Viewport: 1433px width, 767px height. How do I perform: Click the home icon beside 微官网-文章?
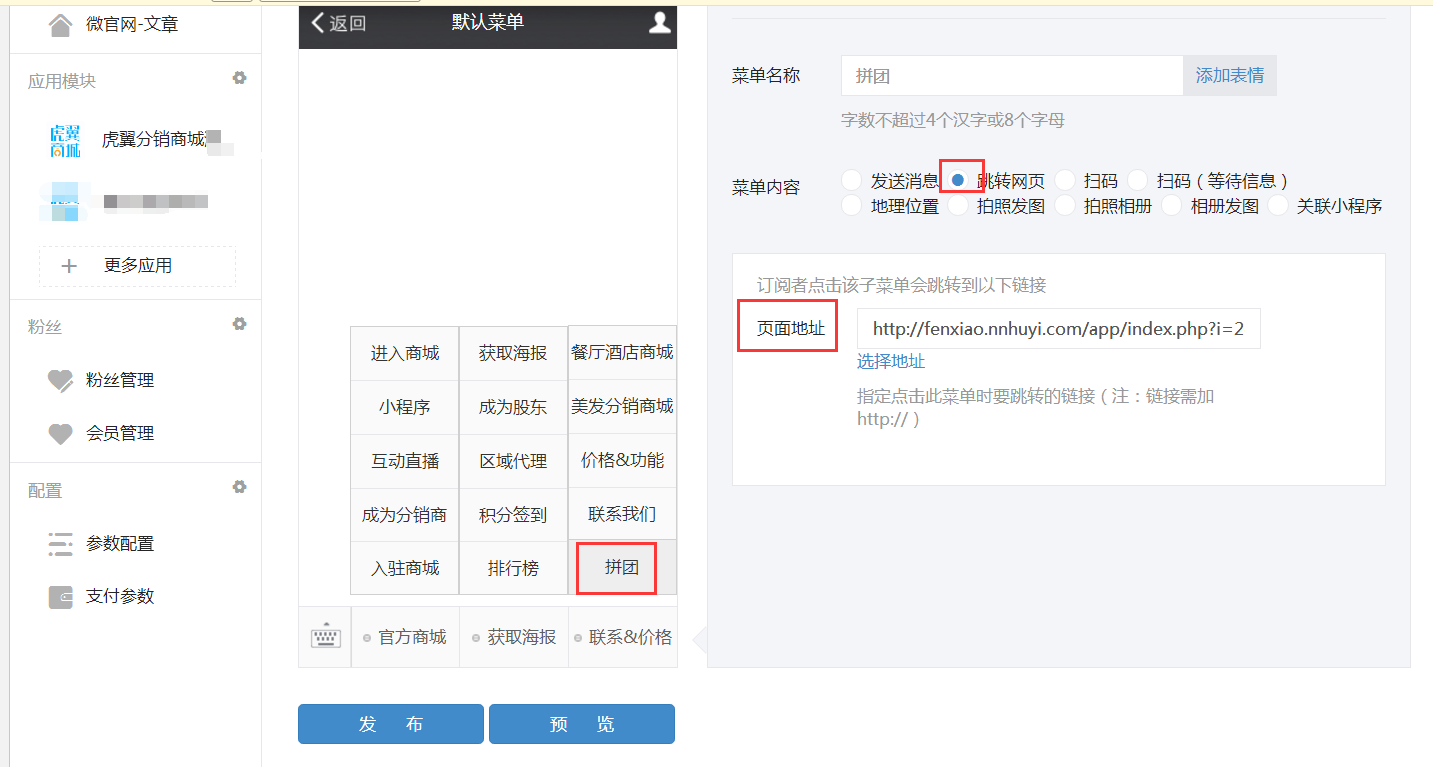pyautogui.click(x=60, y=25)
